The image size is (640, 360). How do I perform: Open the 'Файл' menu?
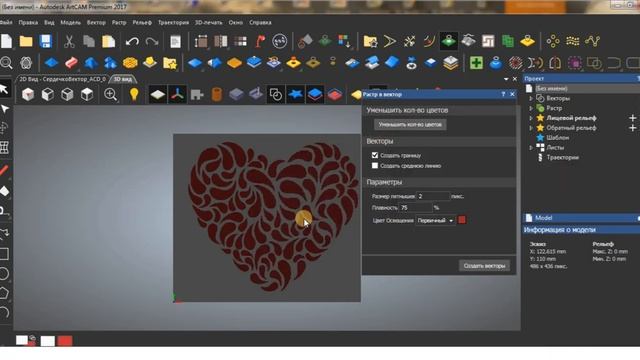coord(6,22)
